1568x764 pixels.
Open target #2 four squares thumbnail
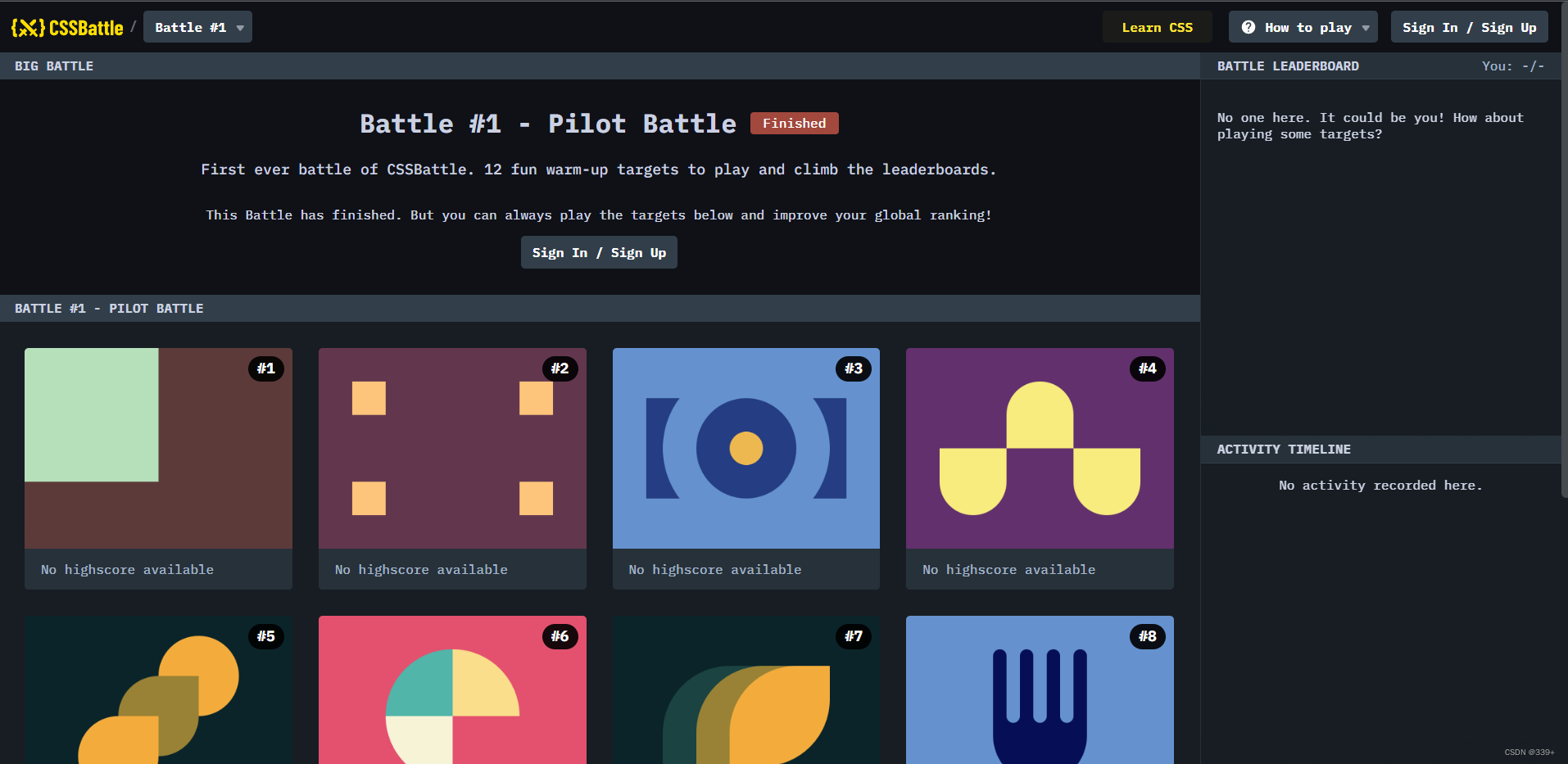point(452,448)
